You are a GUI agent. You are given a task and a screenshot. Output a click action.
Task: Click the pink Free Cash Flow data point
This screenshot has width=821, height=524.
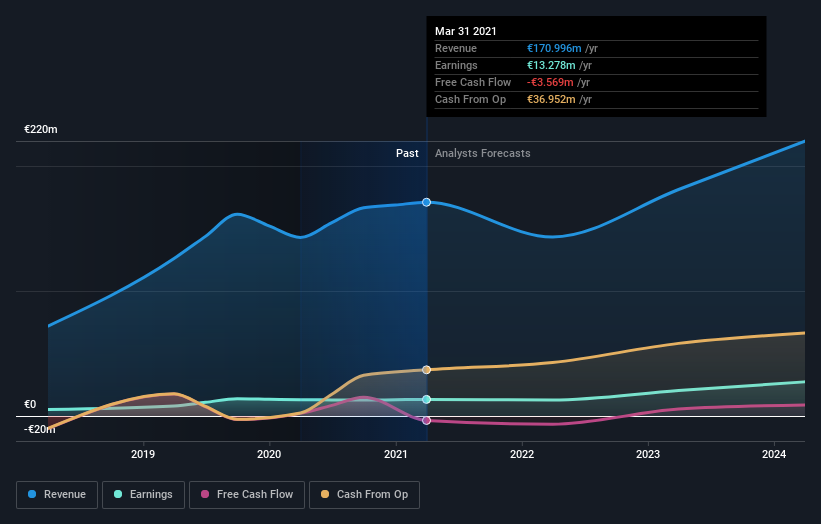coord(427,420)
